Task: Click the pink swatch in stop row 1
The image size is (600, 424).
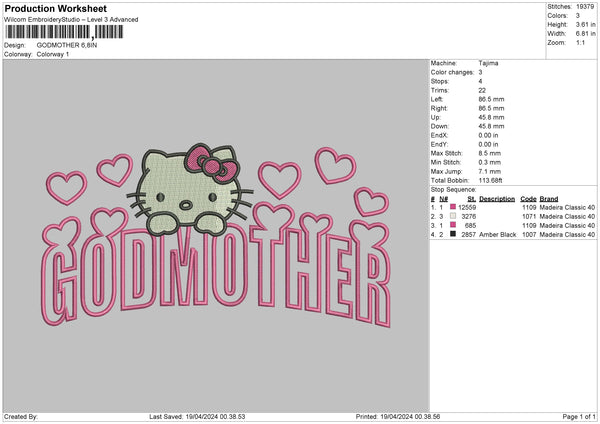Action: (453, 207)
